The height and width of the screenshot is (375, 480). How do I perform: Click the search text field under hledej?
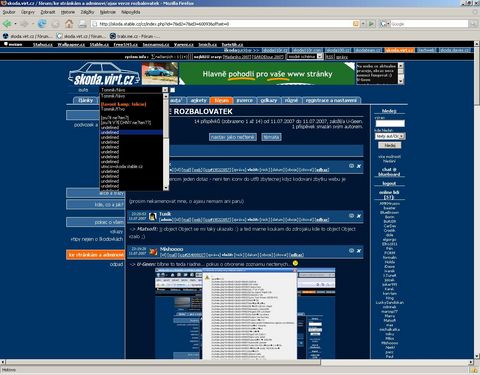click(390, 123)
